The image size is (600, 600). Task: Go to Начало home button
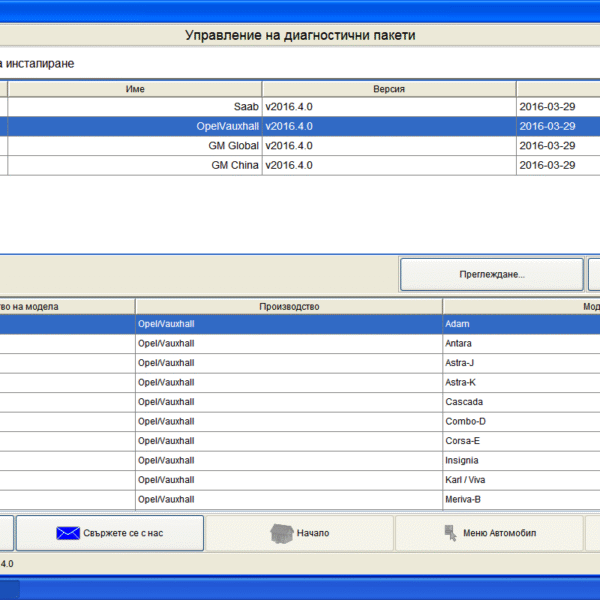[299, 533]
